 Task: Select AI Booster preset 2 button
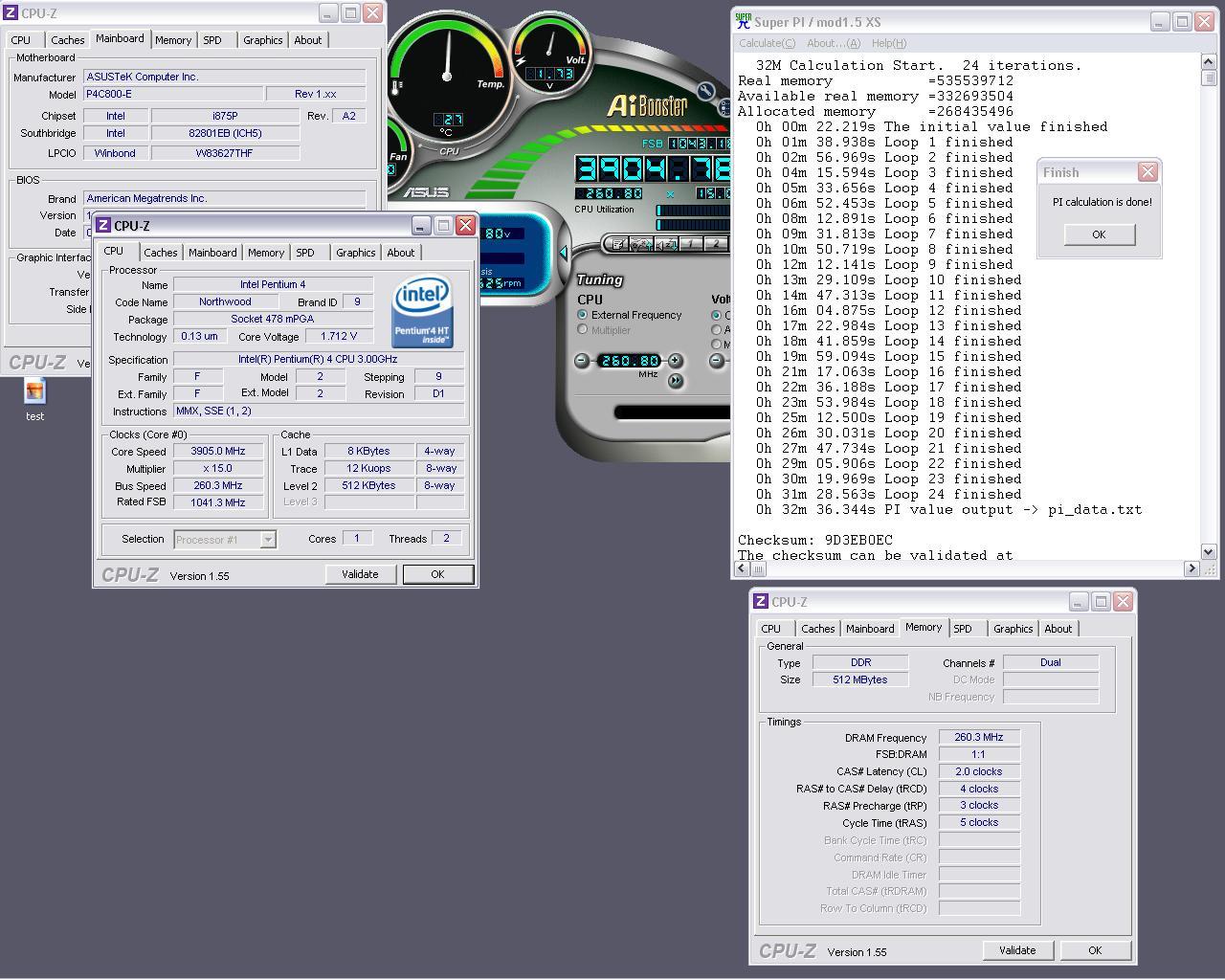tap(716, 244)
